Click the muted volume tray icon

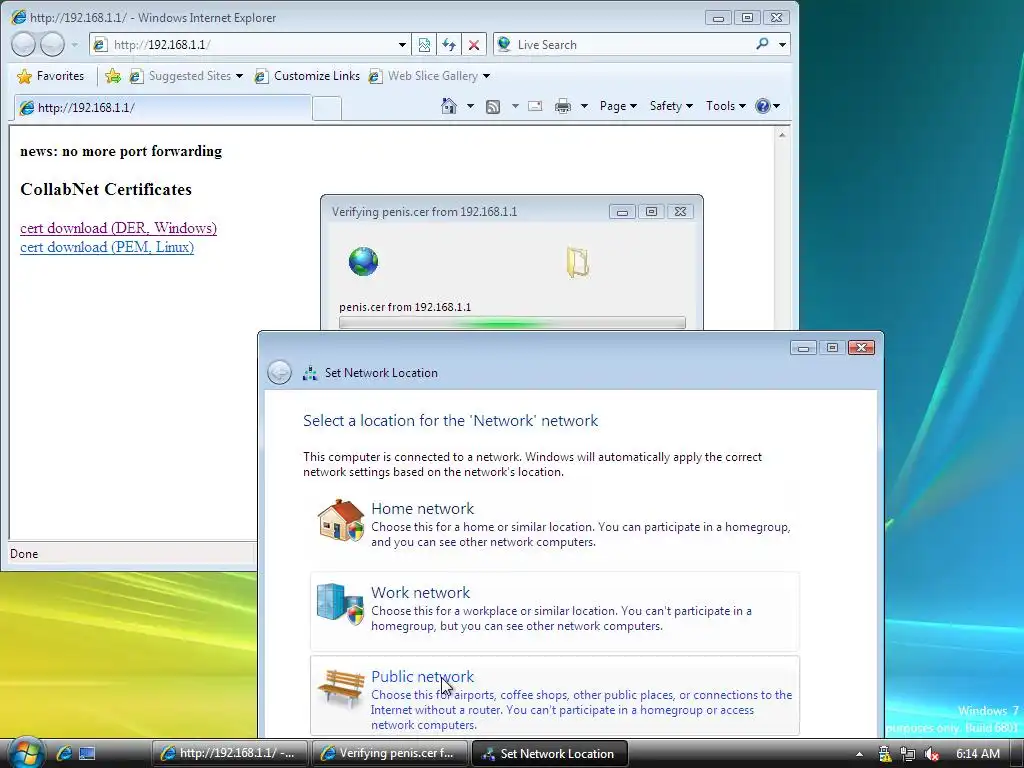point(932,754)
